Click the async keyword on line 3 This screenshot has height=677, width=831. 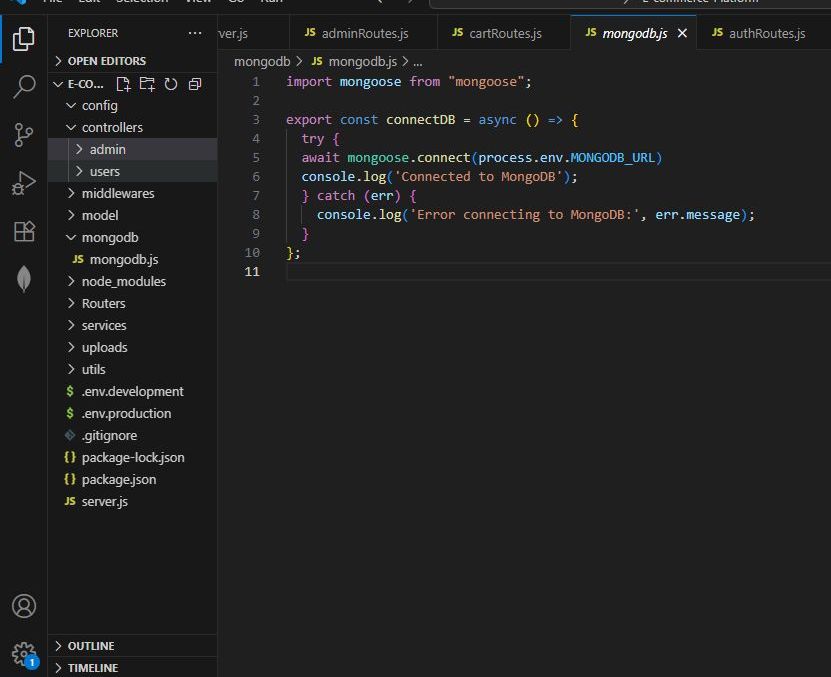click(497, 120)
